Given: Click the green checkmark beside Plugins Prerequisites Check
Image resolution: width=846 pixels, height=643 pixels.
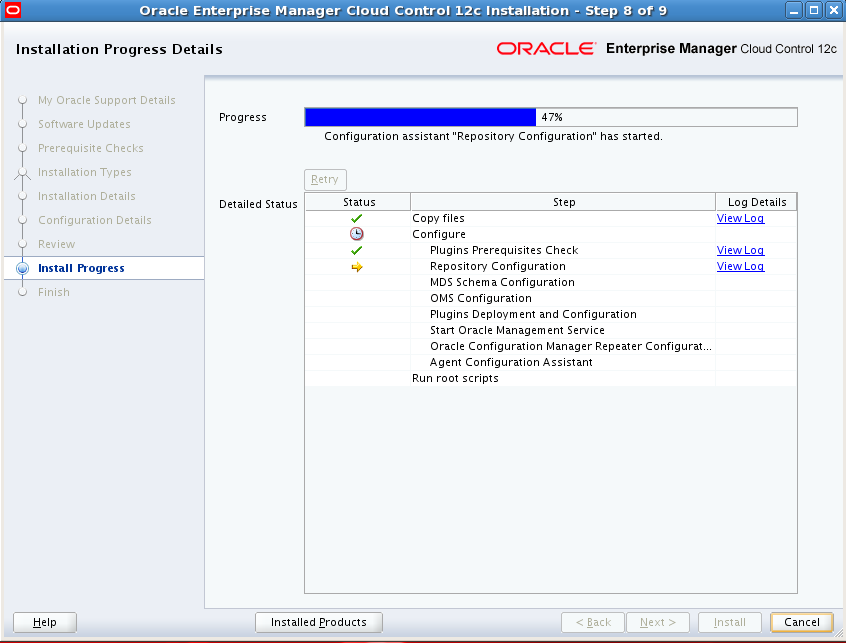Looking at the screenshot, I should point(356,250).
